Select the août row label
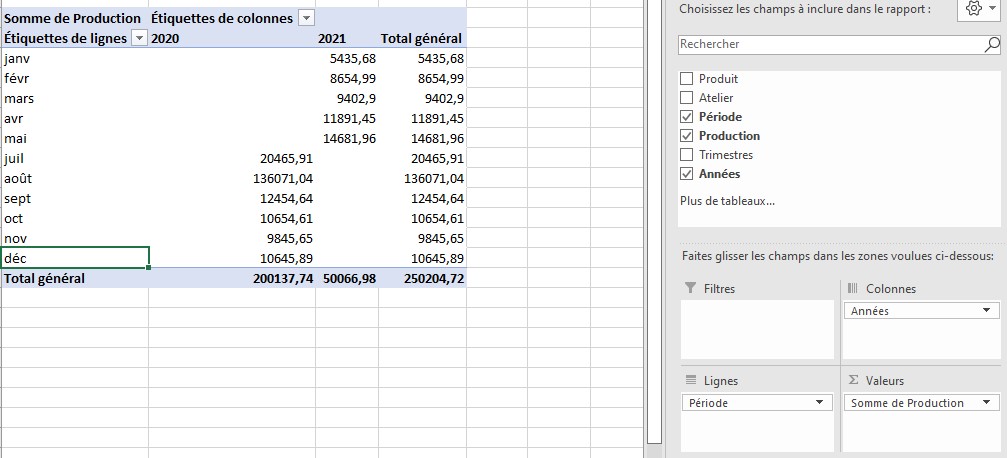This screenshot has width=1007, height=458. tap(74, 178)
